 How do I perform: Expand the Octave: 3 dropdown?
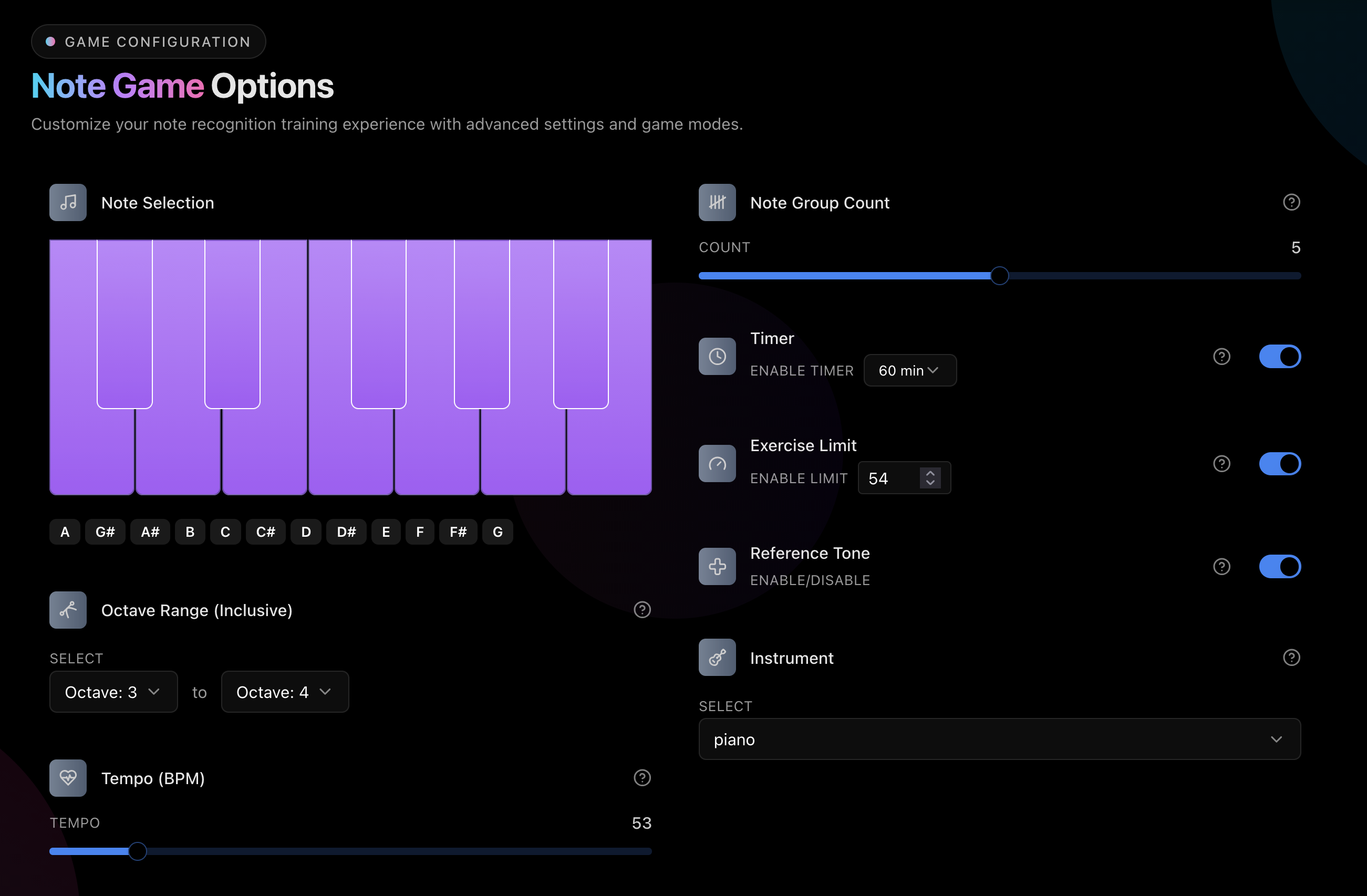coord(113,692)
